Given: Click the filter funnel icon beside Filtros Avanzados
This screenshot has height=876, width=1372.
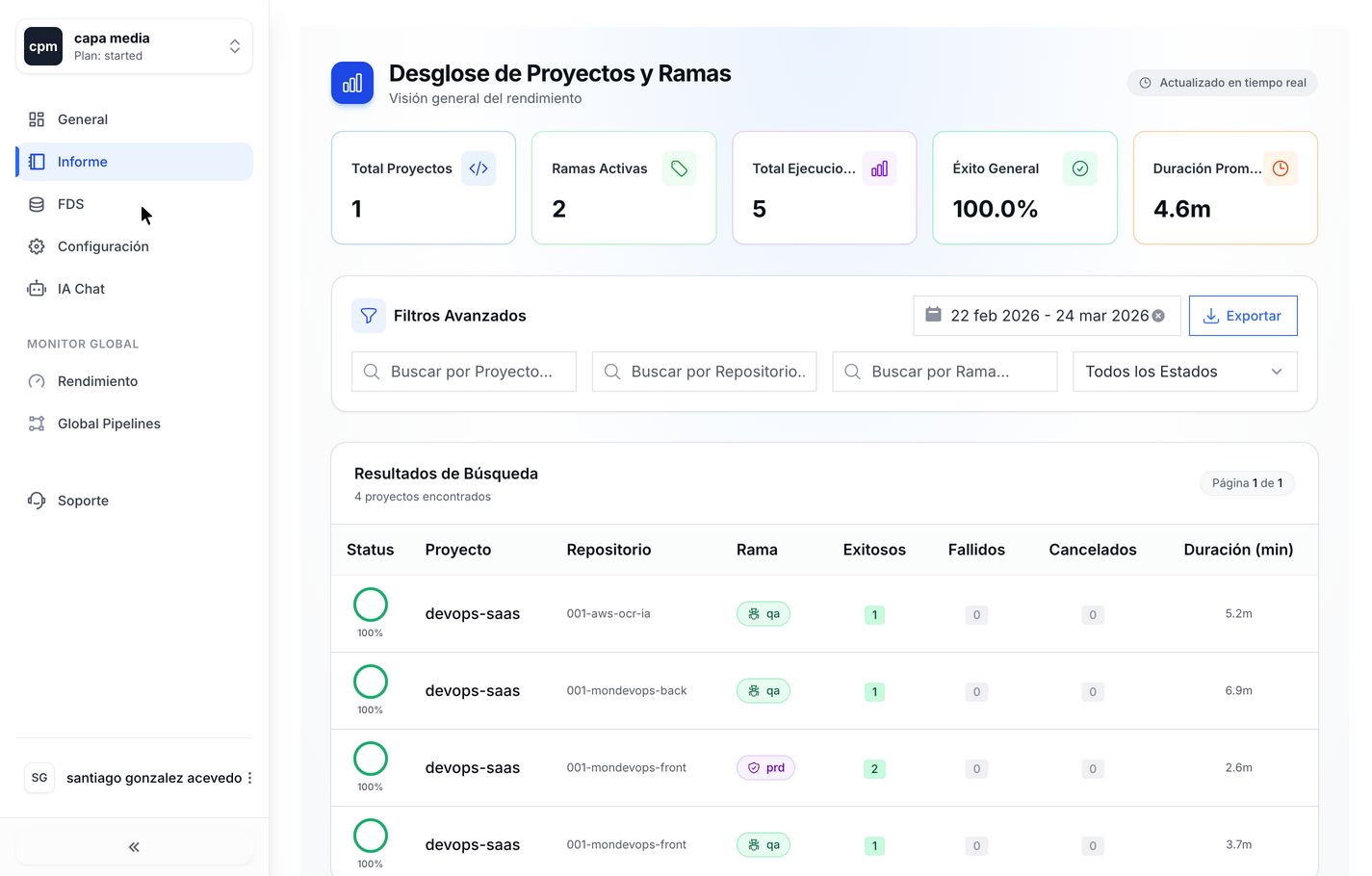Looking at the screenshot, I should 368,316.
